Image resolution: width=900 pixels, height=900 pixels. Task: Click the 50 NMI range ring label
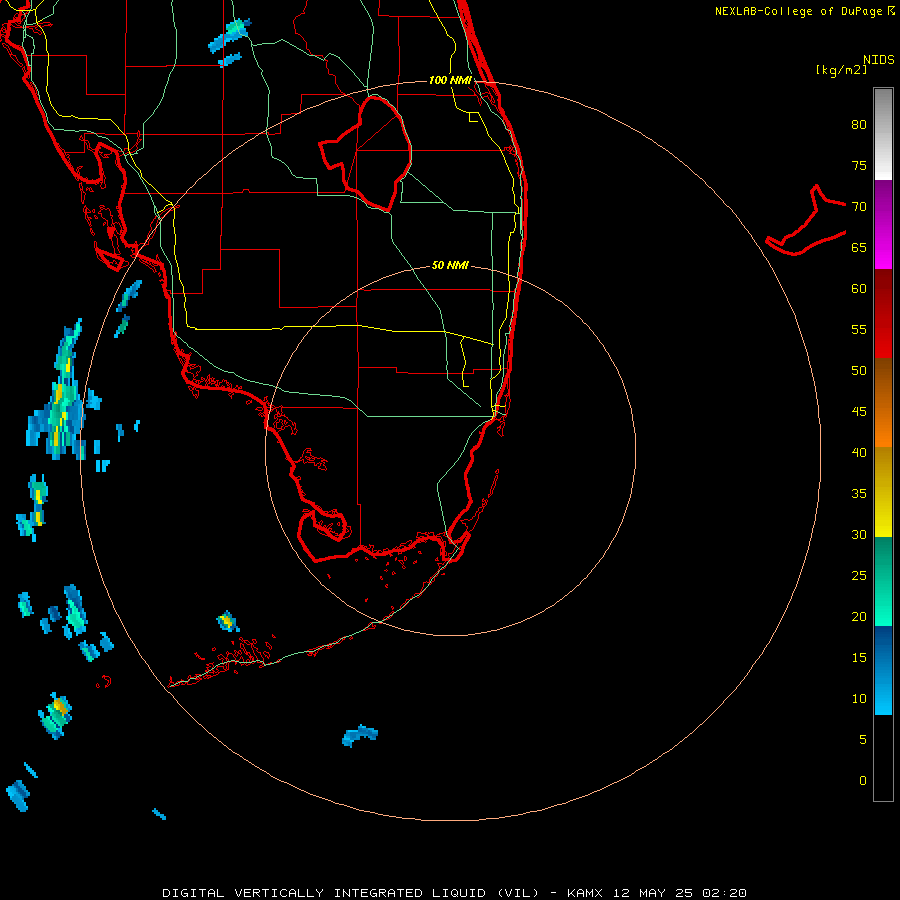(x=450, y=265)
